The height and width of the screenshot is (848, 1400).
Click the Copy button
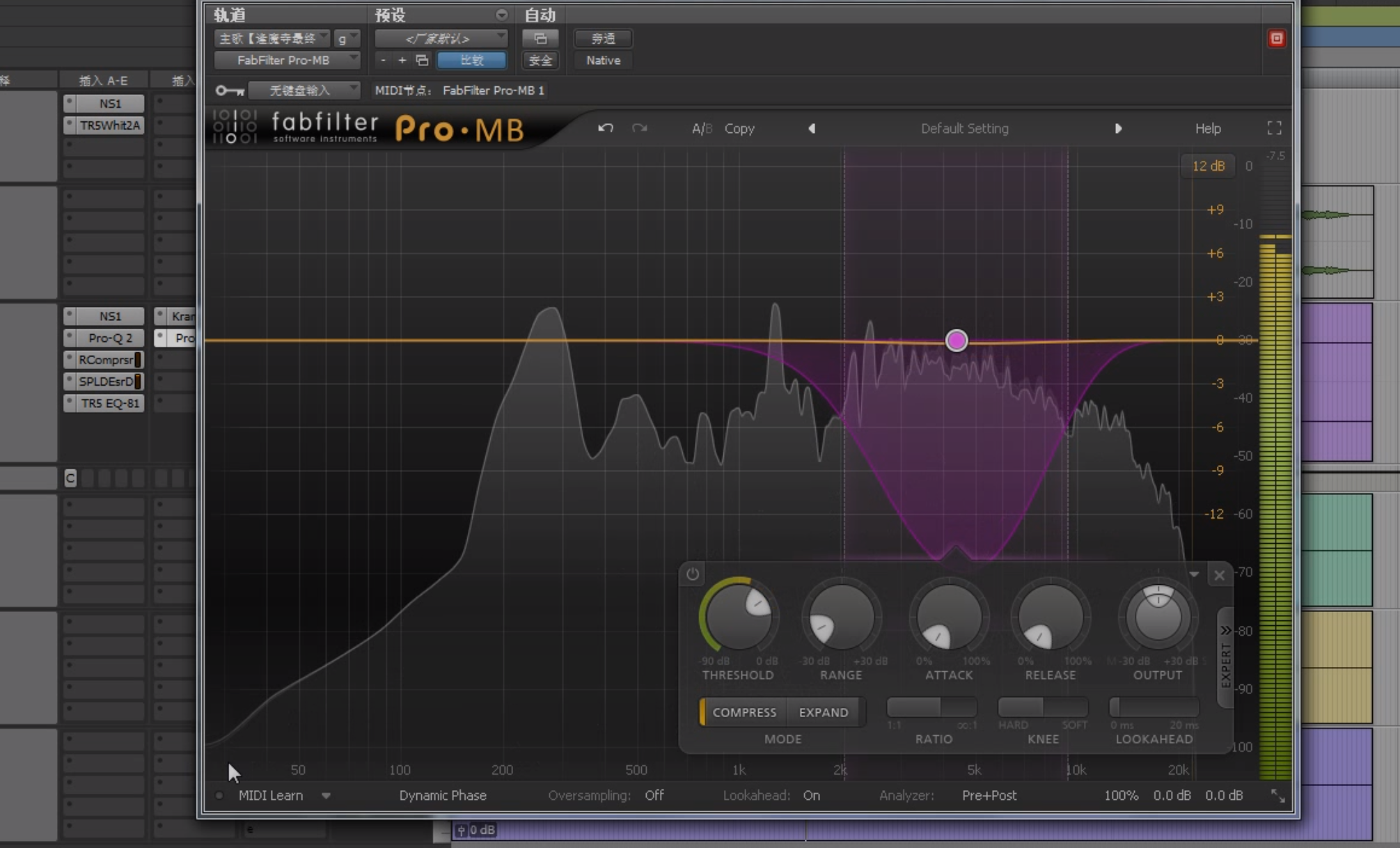[x=739, y=128]
